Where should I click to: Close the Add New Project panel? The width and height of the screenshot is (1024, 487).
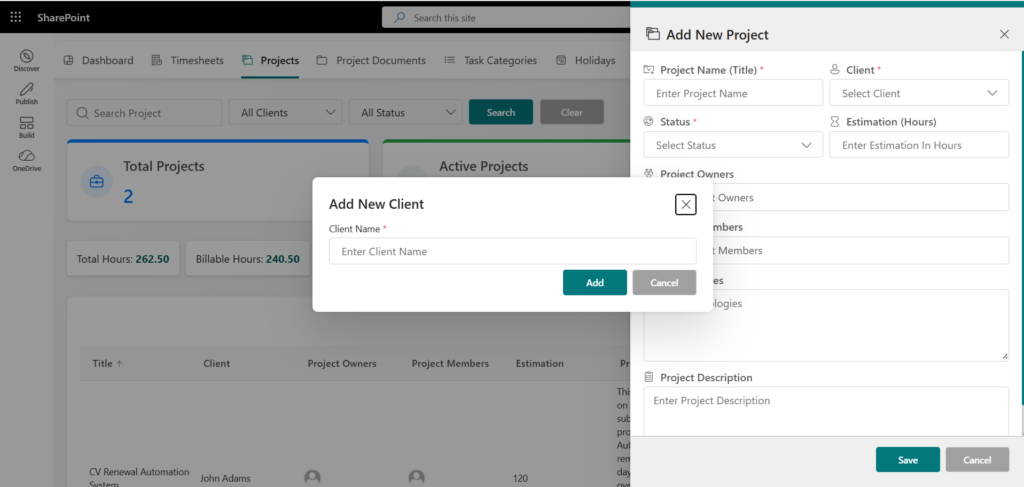click(x=1004, y=35)
